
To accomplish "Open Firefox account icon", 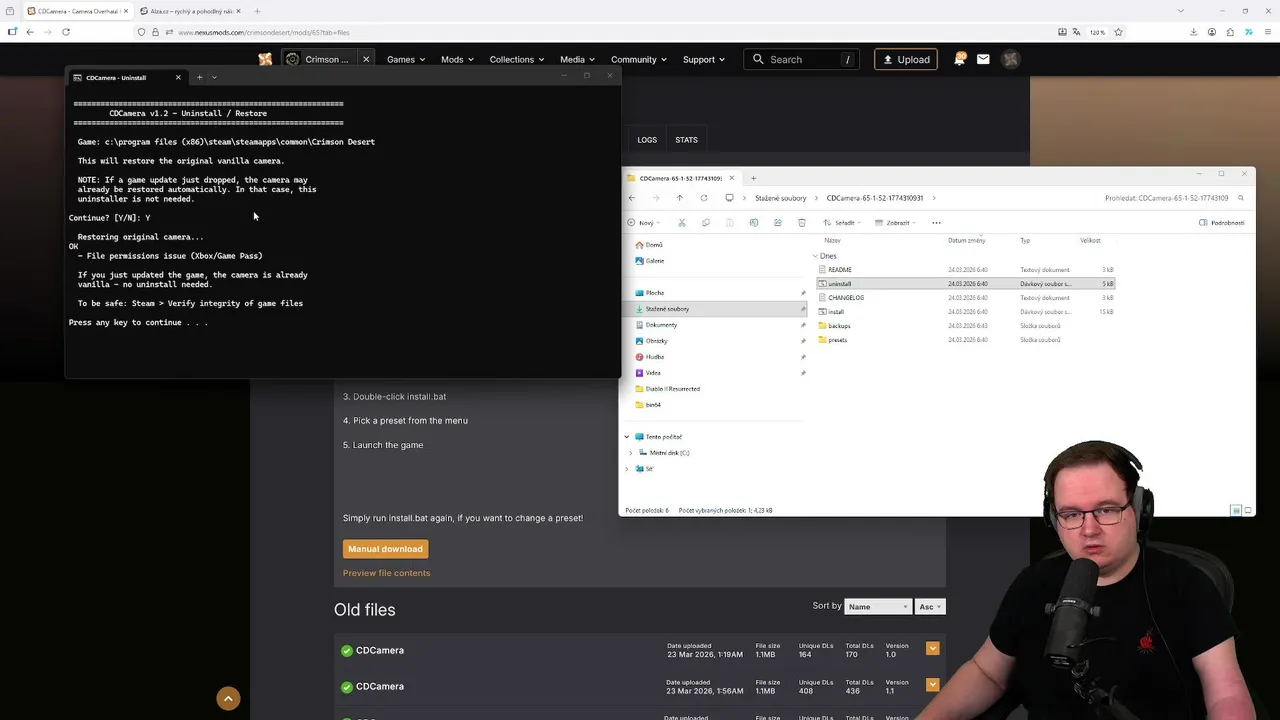I will point(1211,32).
